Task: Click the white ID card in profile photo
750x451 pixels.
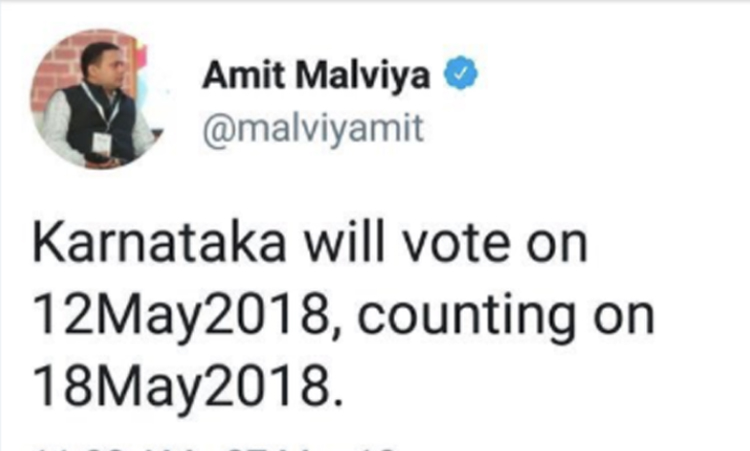Action: pos(100,143)
